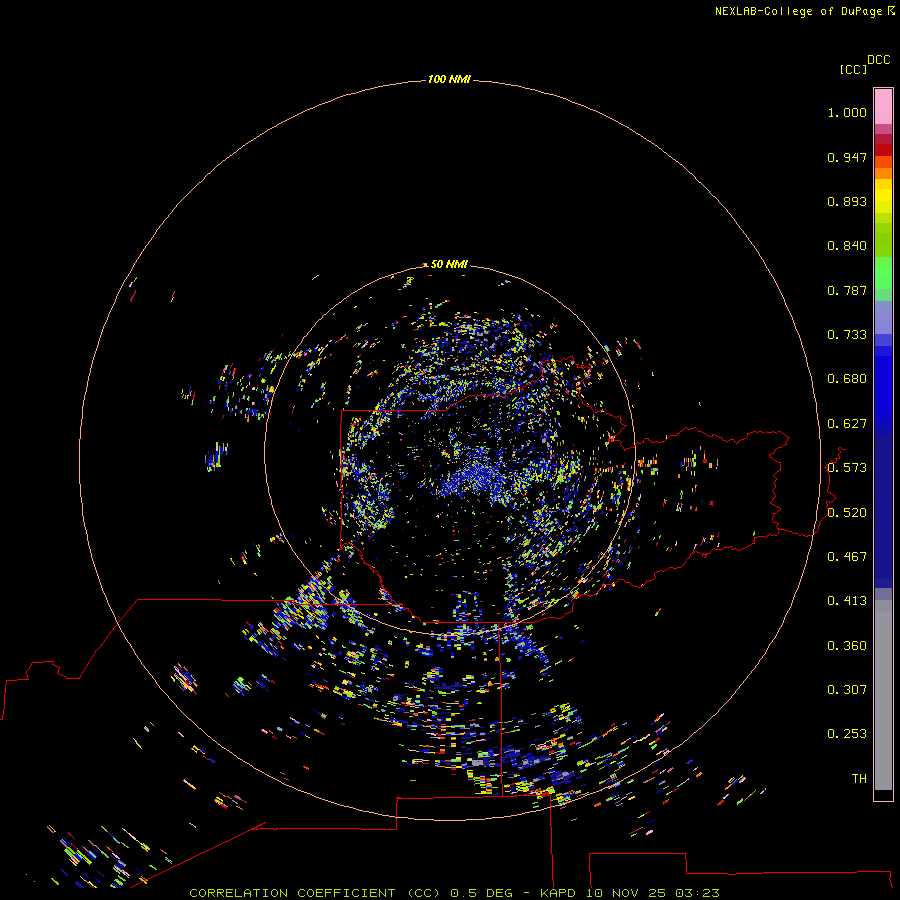
Task: Click the red color band in legend
Action: (883, 150)
